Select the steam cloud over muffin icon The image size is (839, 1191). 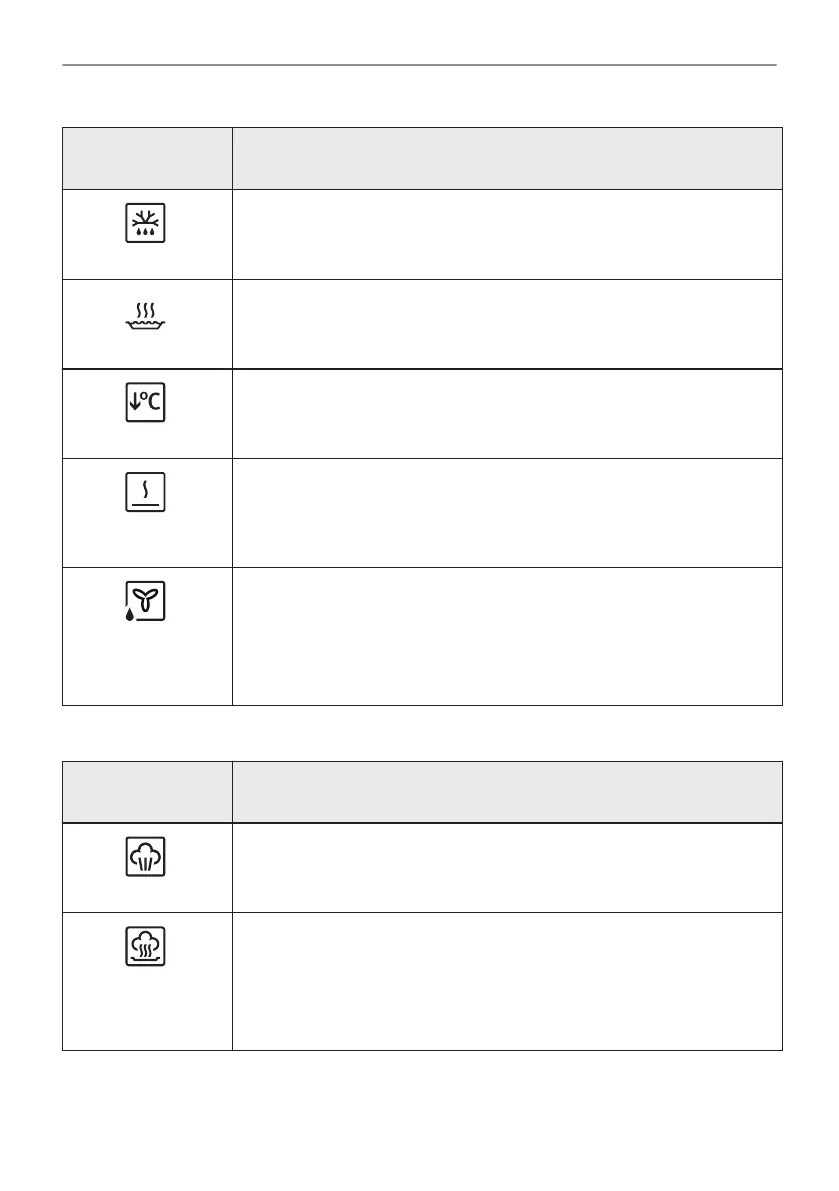point(145,856)
